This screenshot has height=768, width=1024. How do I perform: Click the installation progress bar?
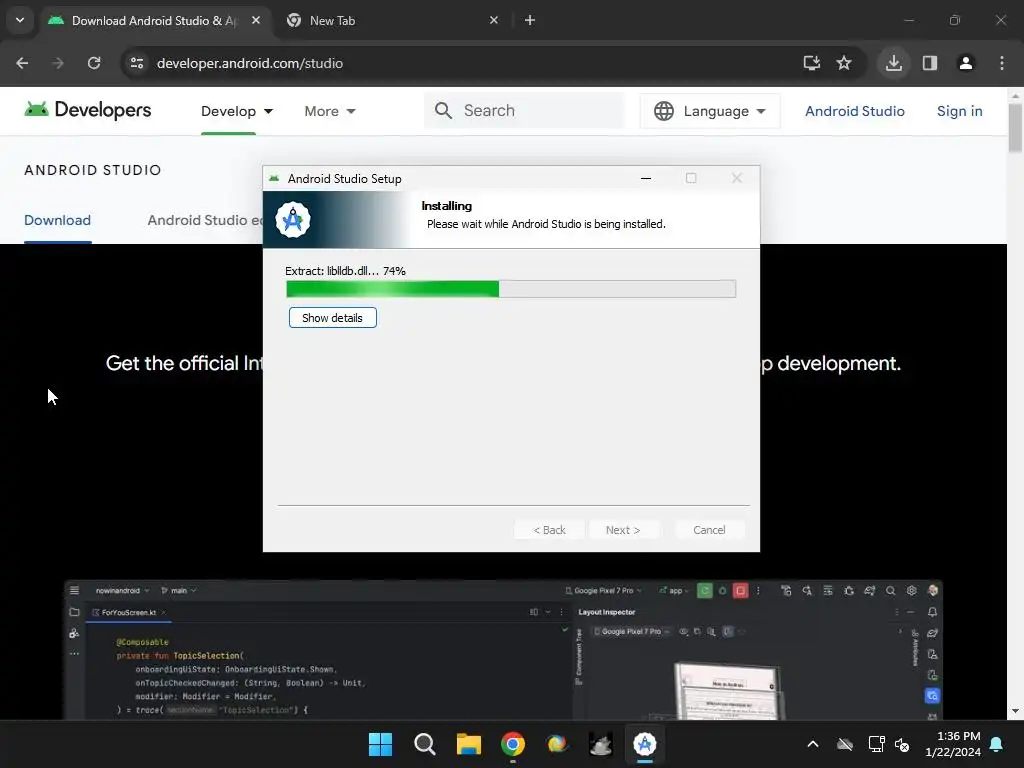(x=511, y=289)
